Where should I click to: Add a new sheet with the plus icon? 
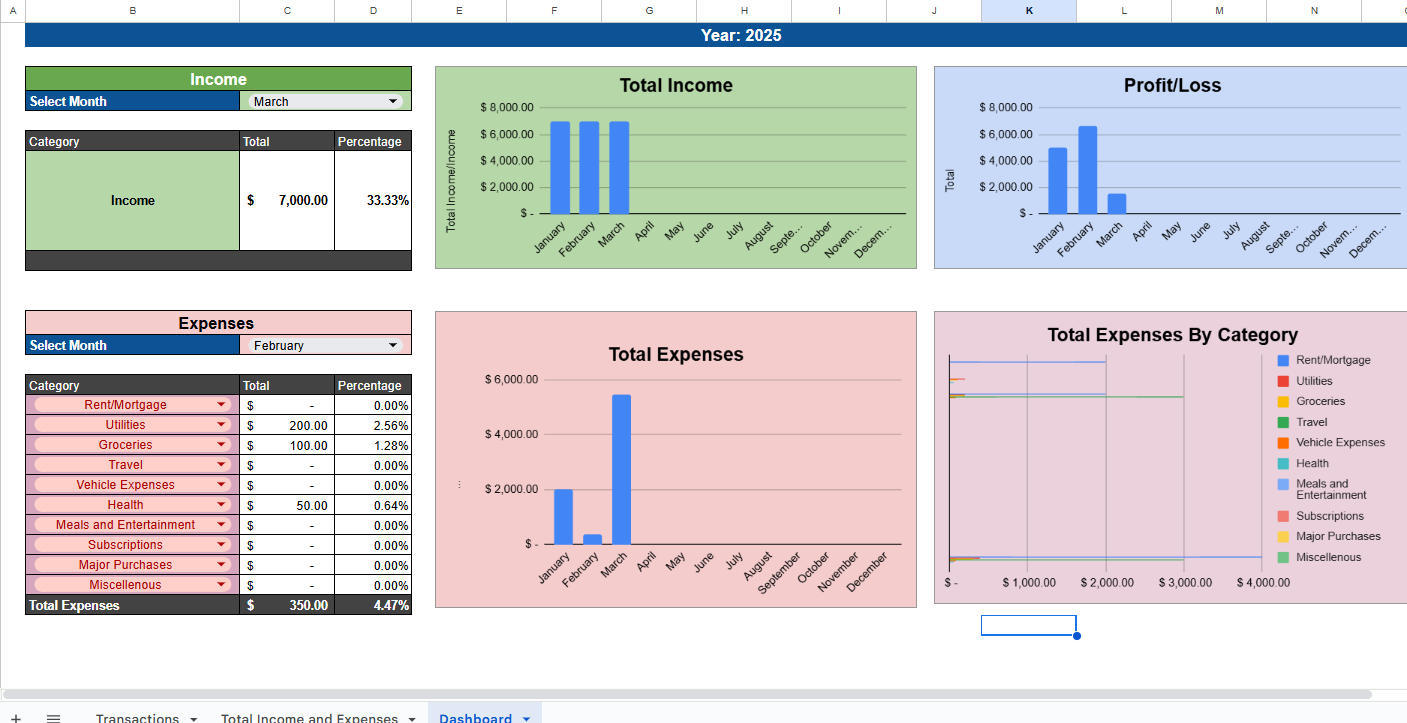click(x=16, y=718)
